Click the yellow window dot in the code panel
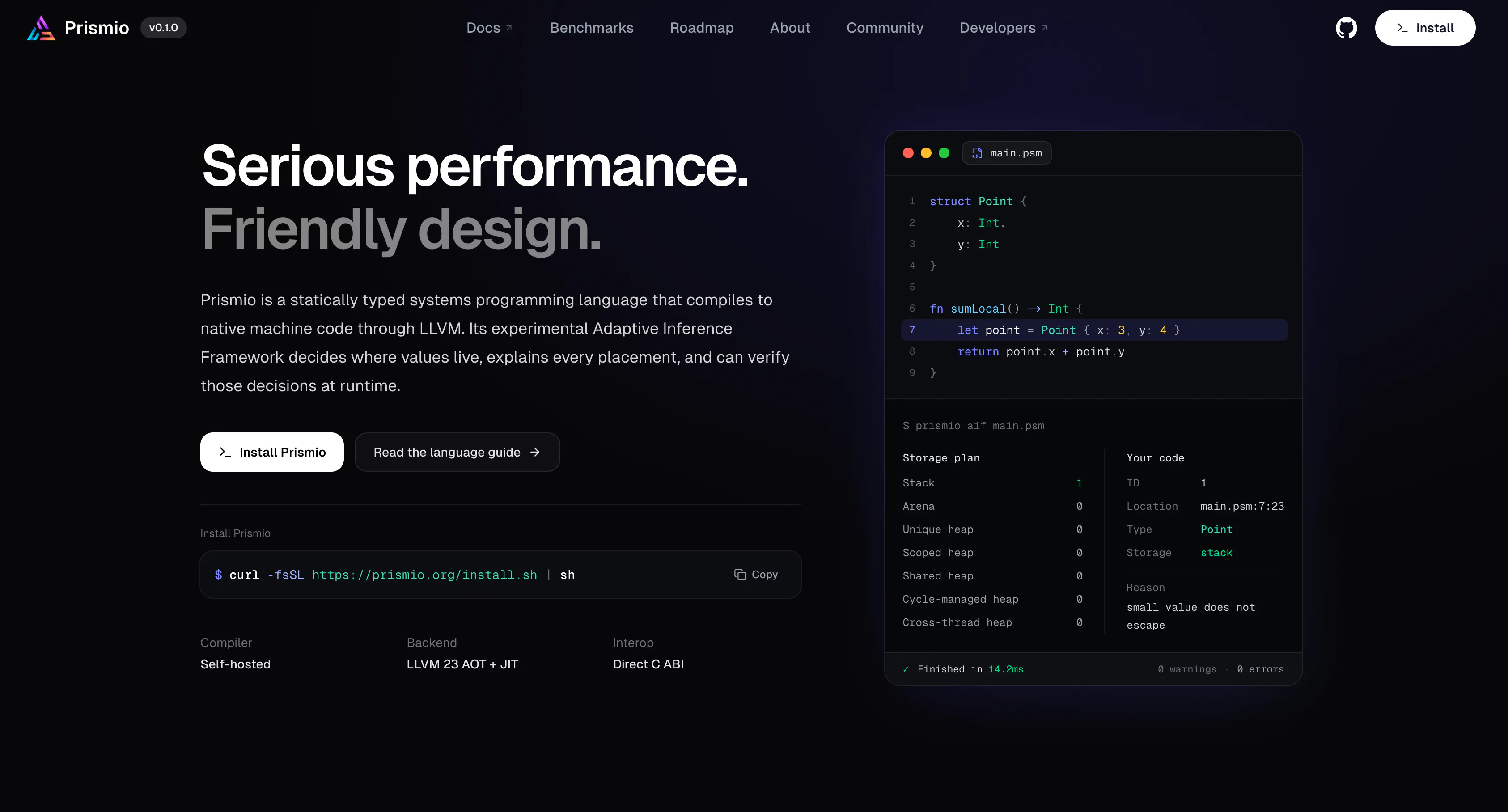 [926, 153]
